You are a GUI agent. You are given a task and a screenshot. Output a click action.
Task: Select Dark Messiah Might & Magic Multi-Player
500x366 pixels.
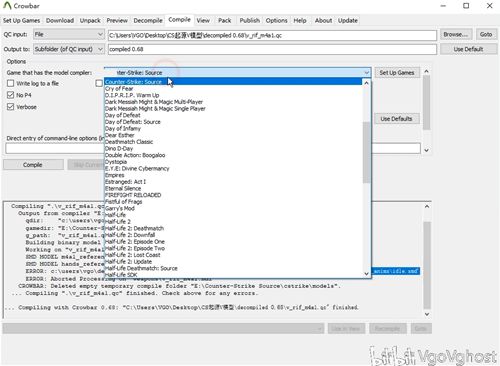(x=233, y=102)
